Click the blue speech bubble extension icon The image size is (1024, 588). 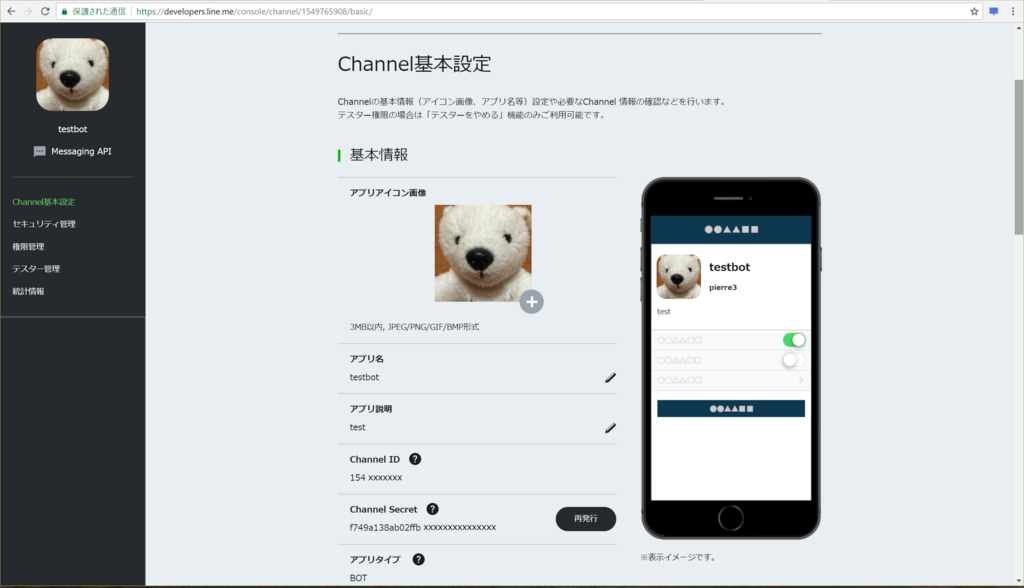pyautogui.click(x=993, y=9)
